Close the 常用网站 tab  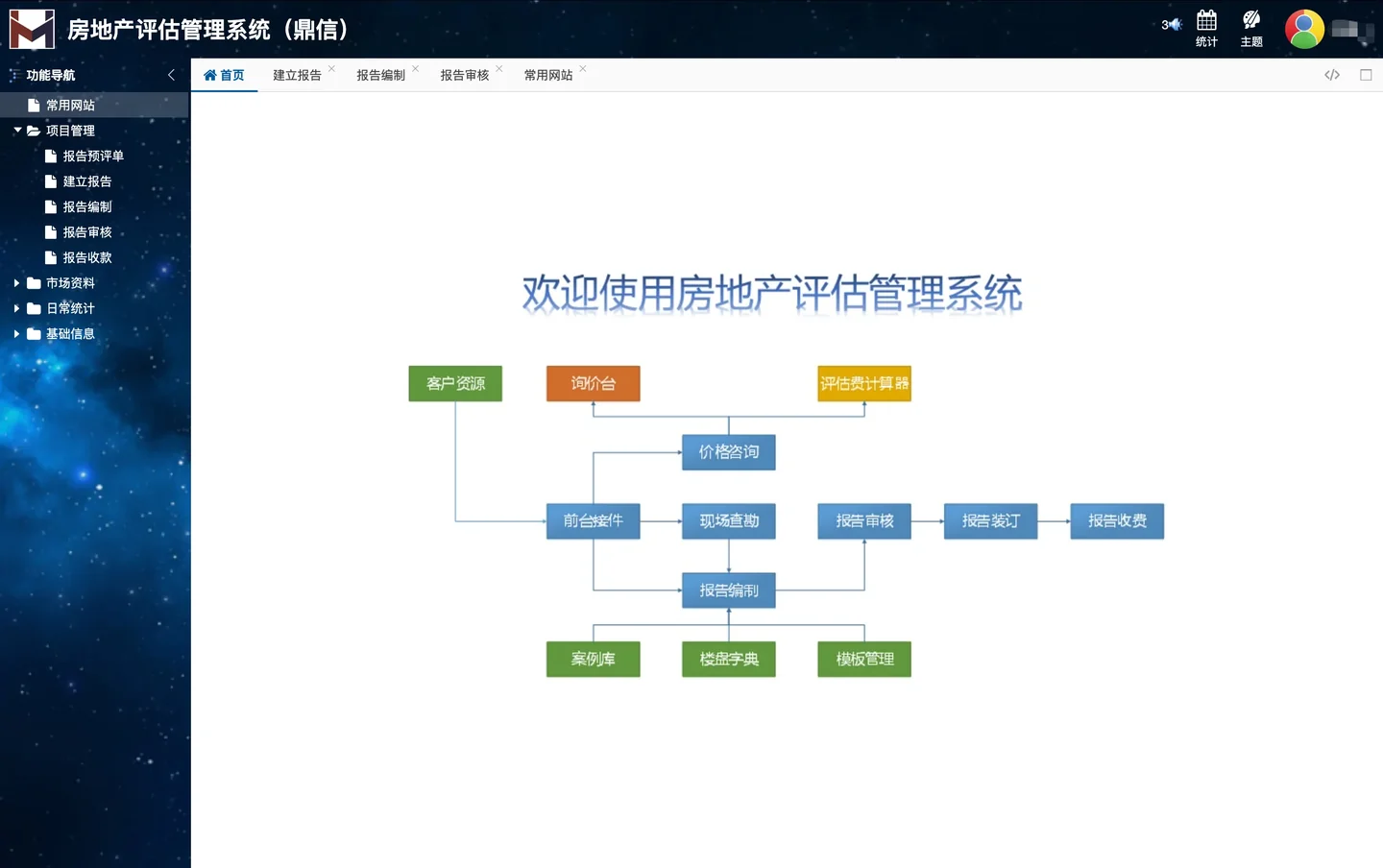(584, 66)
